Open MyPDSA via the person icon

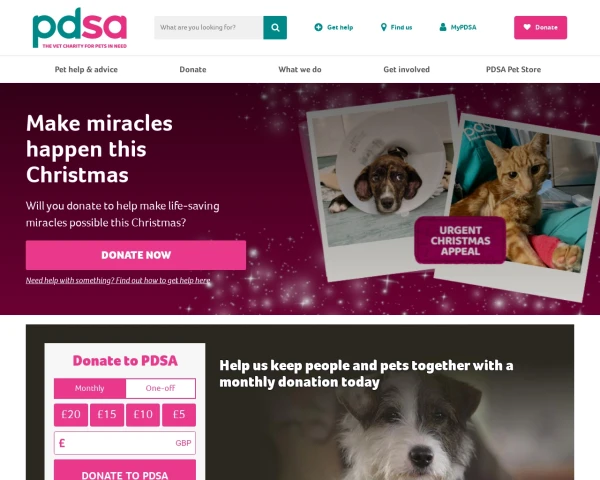[443, 27]
